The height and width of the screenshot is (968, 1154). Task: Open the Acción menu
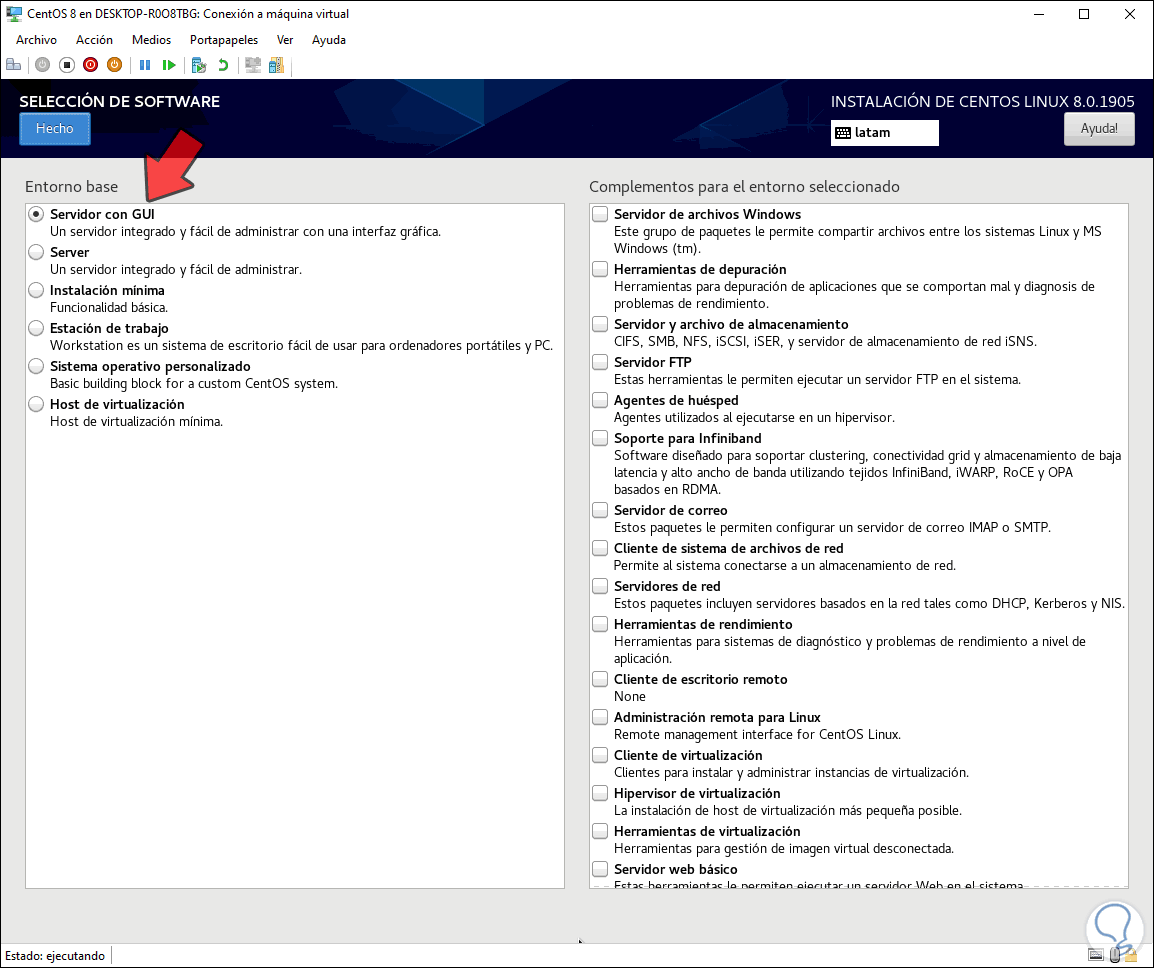click(94, 40)
